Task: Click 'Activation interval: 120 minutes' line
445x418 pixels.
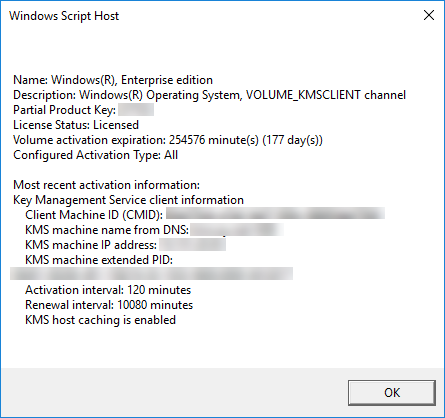Action: pyautogui.click(x=108, y=290)
